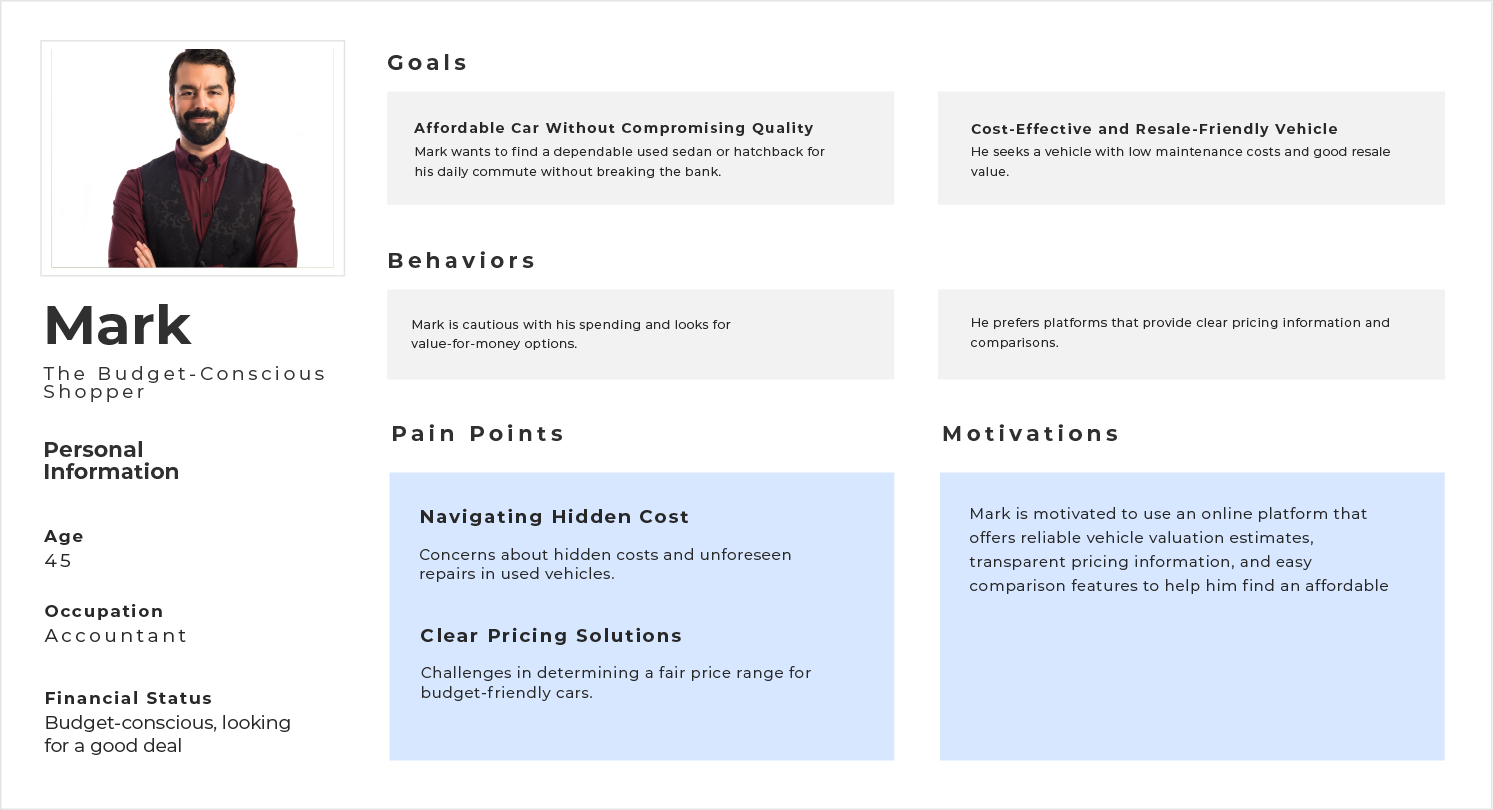Select the "Affordable Car Without Compromising Quality" card

640,148
